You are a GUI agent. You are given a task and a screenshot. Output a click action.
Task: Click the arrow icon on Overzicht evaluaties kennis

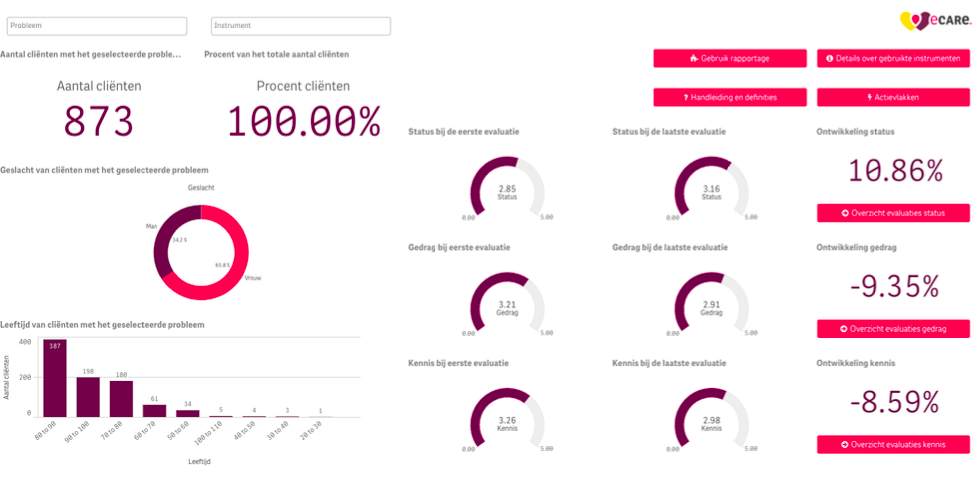(845, 444)
